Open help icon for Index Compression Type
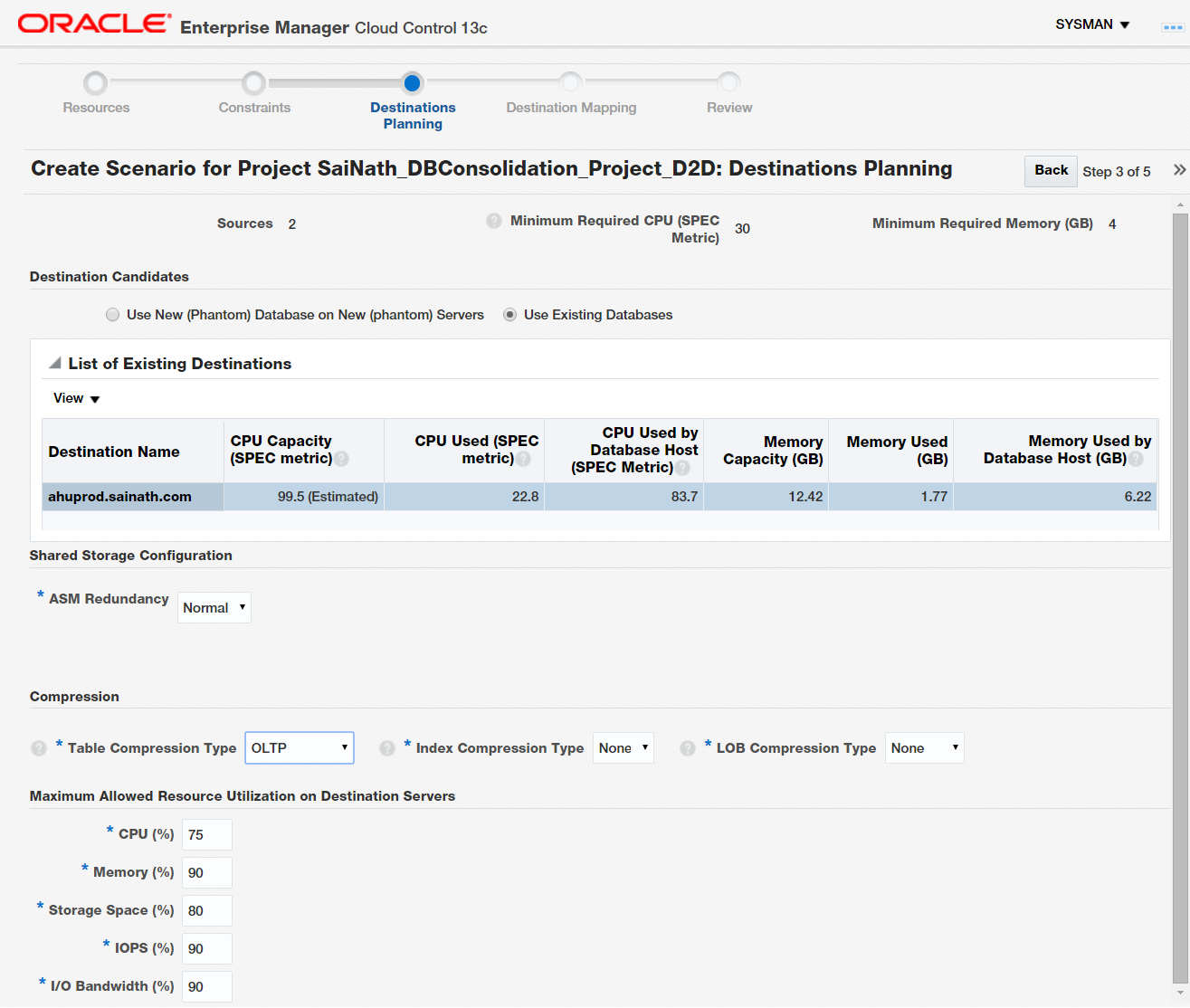Image resolution: width=1190 pixels, height=1008 pixels. 387,748
